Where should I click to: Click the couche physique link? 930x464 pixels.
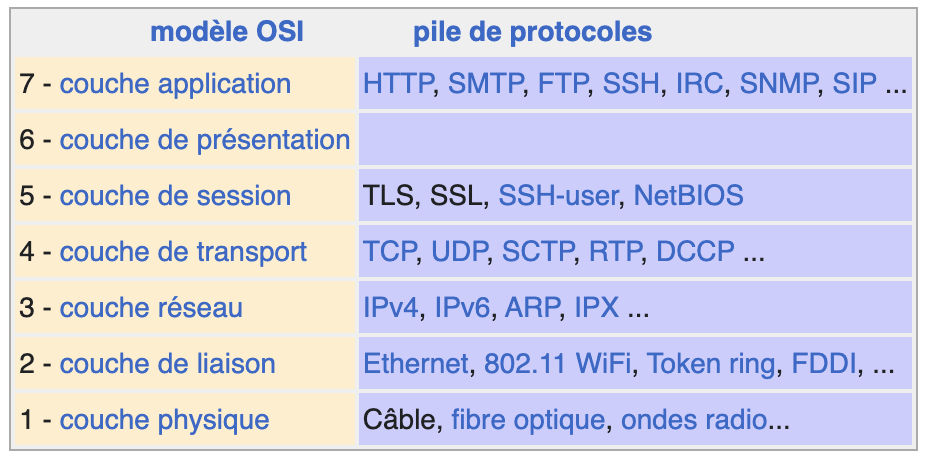tap(164, 420)
